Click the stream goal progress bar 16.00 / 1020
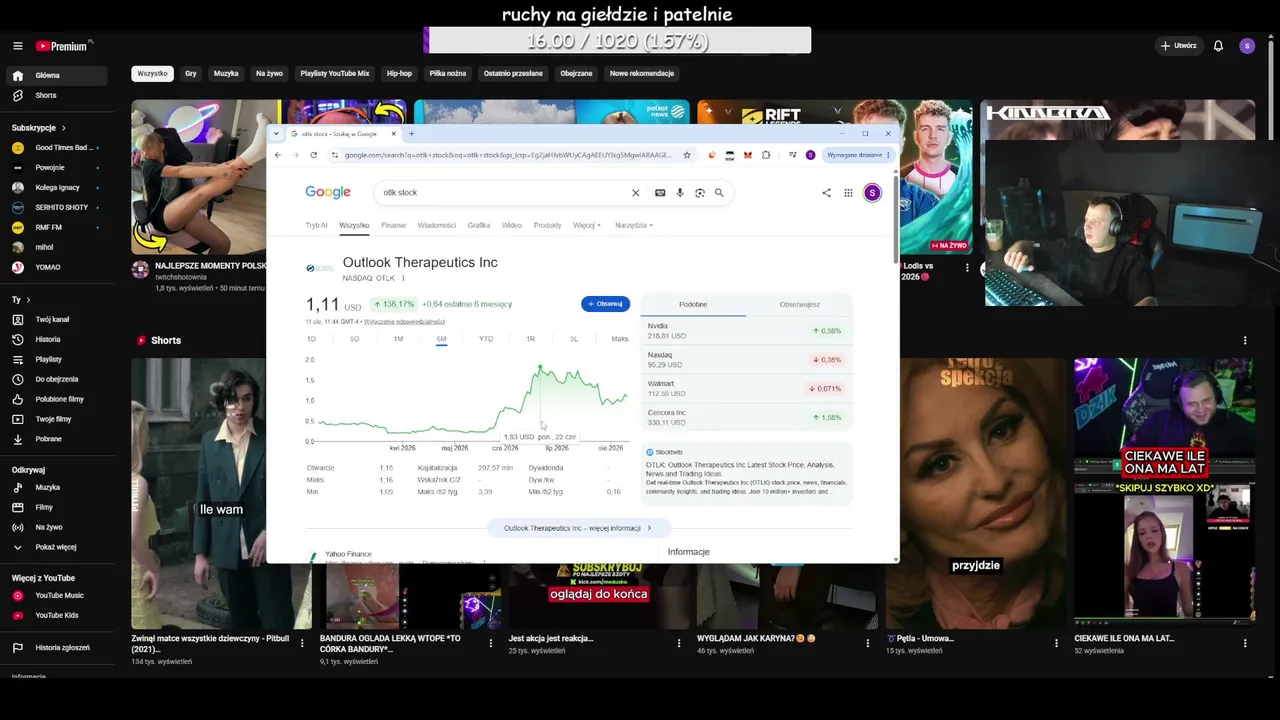The width and height of the screenshot is (1280, 720). (x=617, y=40)
